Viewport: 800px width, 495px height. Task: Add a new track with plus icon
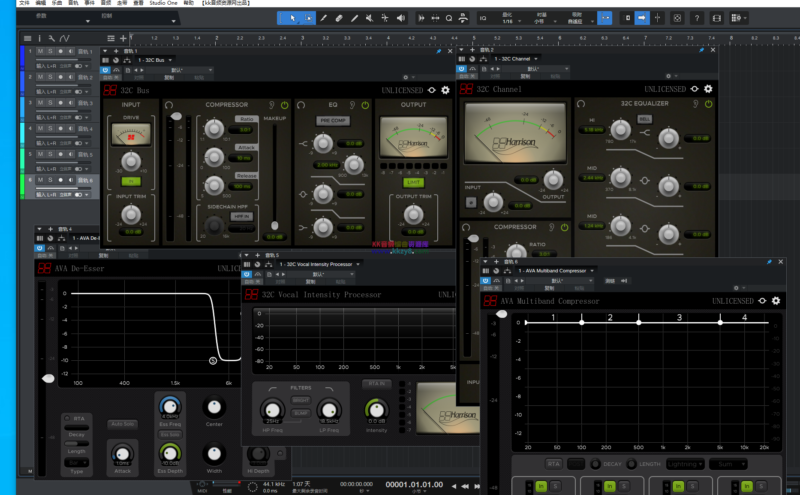[x=123, y=38]
